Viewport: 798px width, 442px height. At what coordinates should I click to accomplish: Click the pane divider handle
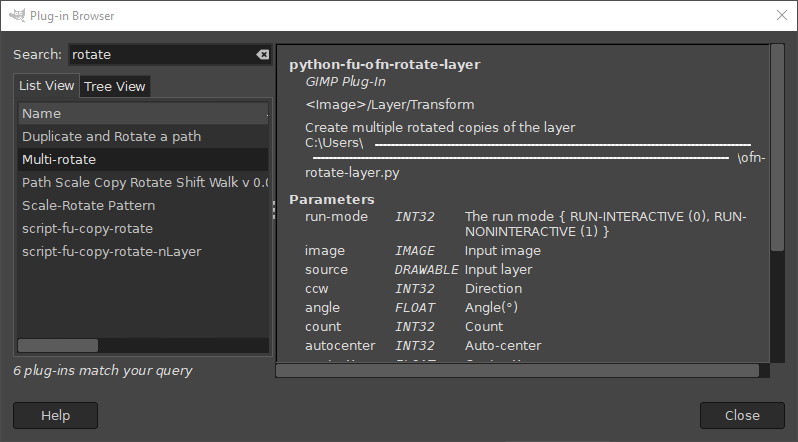273,209
